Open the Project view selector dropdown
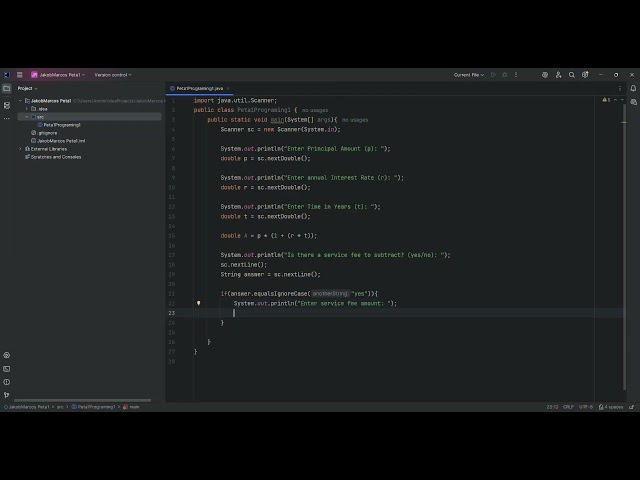Image resolution: width=640 pixels, height=480 pixels. point(27,88)
